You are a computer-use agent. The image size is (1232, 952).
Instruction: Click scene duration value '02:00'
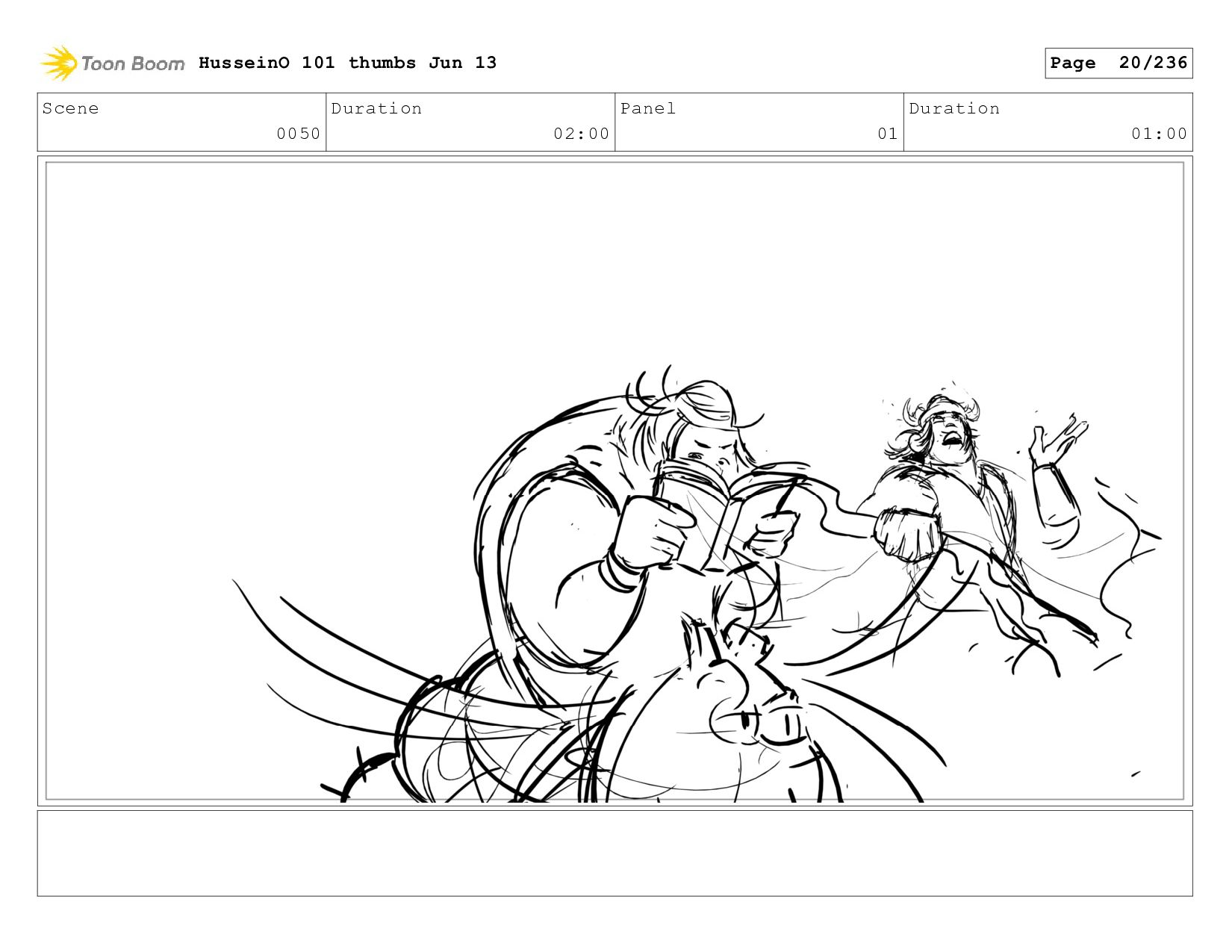(x=581, y=134)
